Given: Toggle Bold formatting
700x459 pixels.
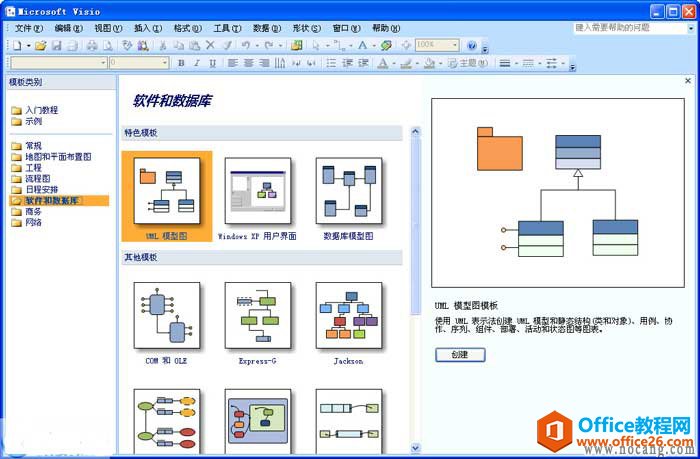Looking at the screenshot, I should [x=181, y=63].
